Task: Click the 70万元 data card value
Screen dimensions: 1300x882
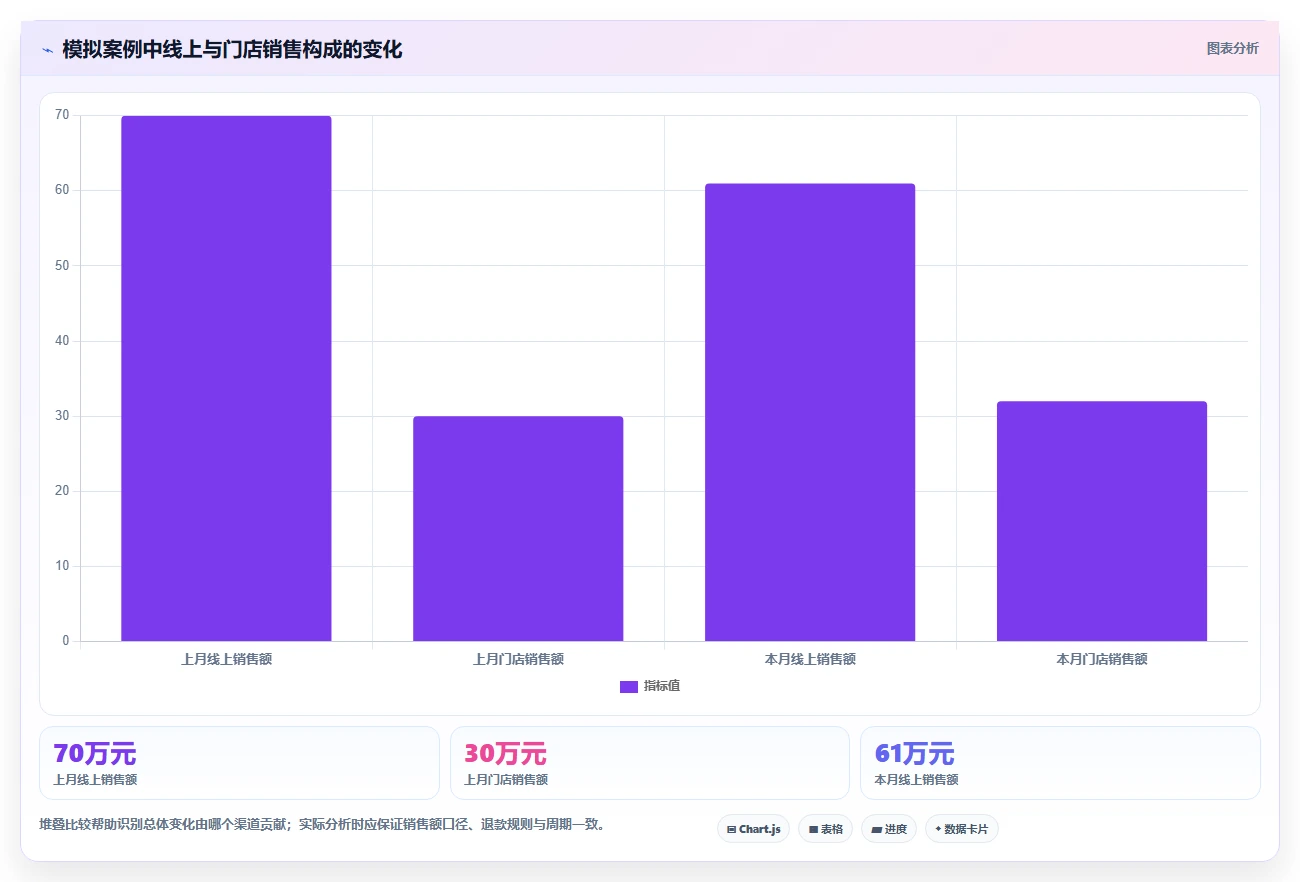Action: pyautogui.click(x=95, y=754)
